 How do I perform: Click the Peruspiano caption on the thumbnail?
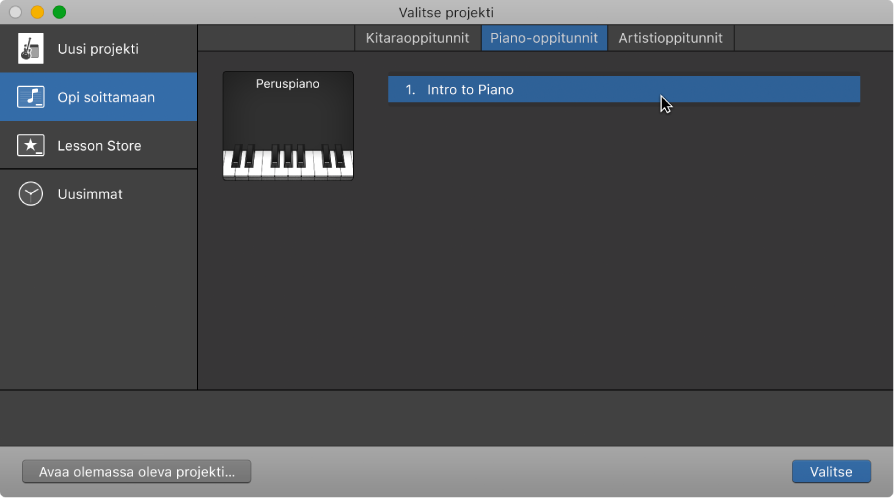click(x=288, y=84)
